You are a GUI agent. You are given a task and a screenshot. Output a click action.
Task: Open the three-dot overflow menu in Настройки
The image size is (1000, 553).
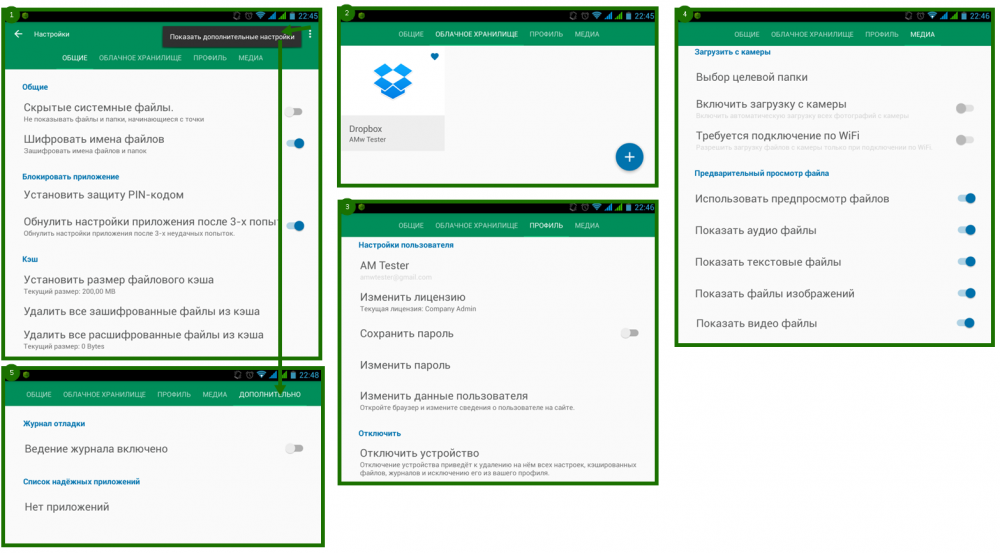pyautogui.click(x=310, y=34)
